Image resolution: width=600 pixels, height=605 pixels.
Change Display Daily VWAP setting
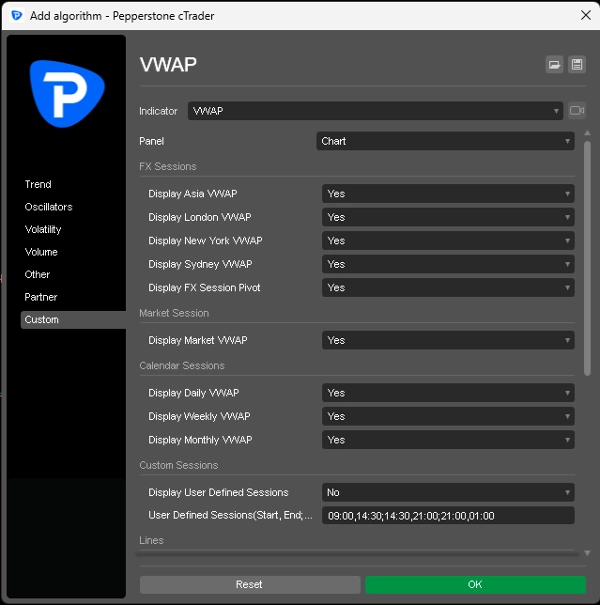[x=448, y=393]
